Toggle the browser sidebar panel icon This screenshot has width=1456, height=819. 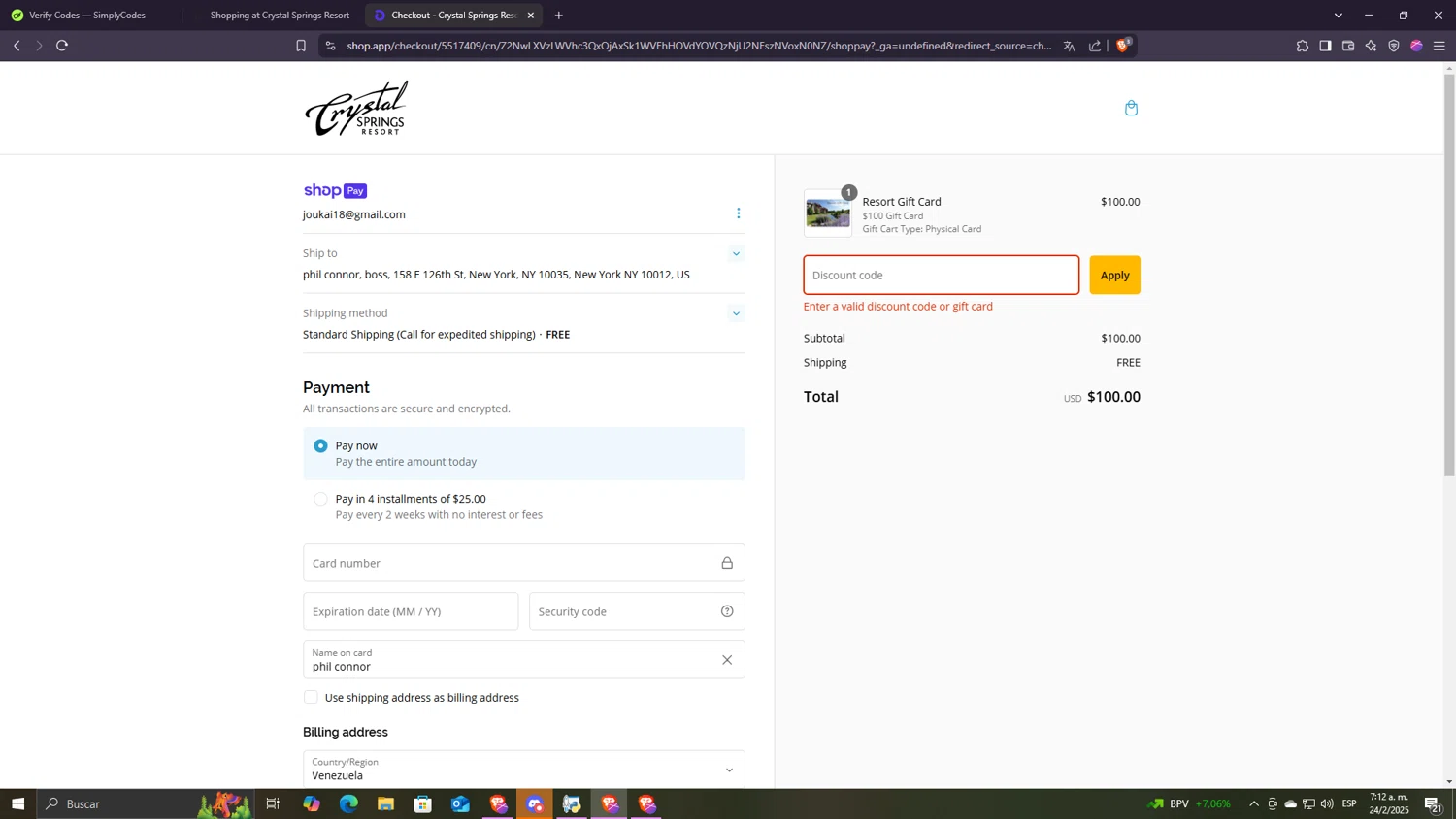[1325, 46]
